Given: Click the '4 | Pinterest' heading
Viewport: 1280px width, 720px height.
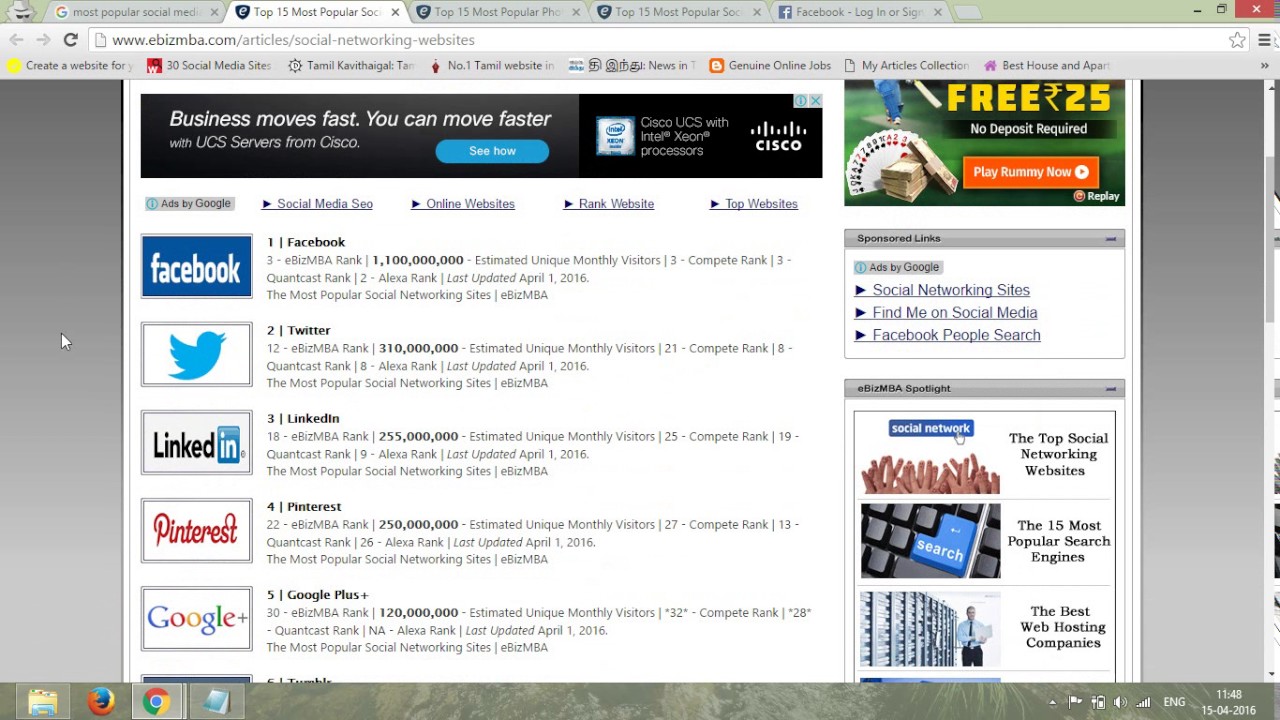Looking at the screenshot, I should pyautogui.click(x=304, y=506).
